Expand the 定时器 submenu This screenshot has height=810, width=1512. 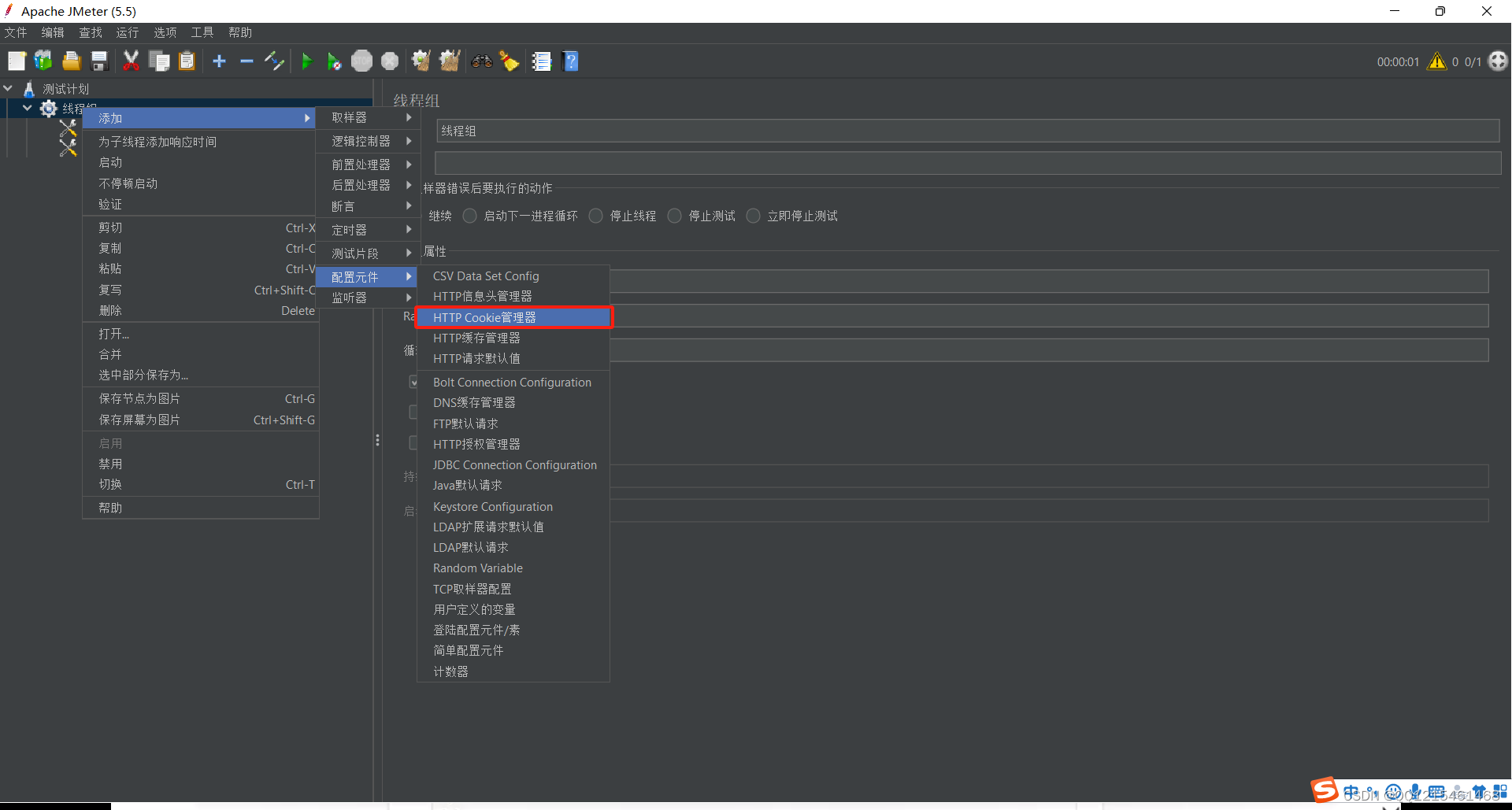coord(368,230)
